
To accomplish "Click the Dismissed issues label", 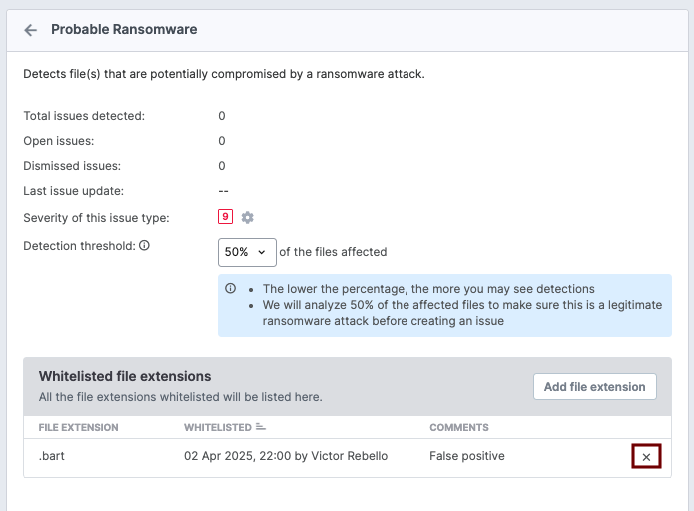I will pos(72,166).
